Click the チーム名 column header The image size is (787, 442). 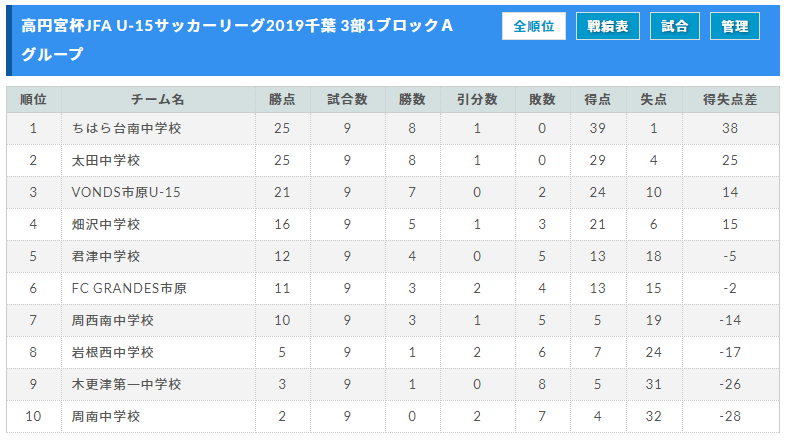[158, 99]
